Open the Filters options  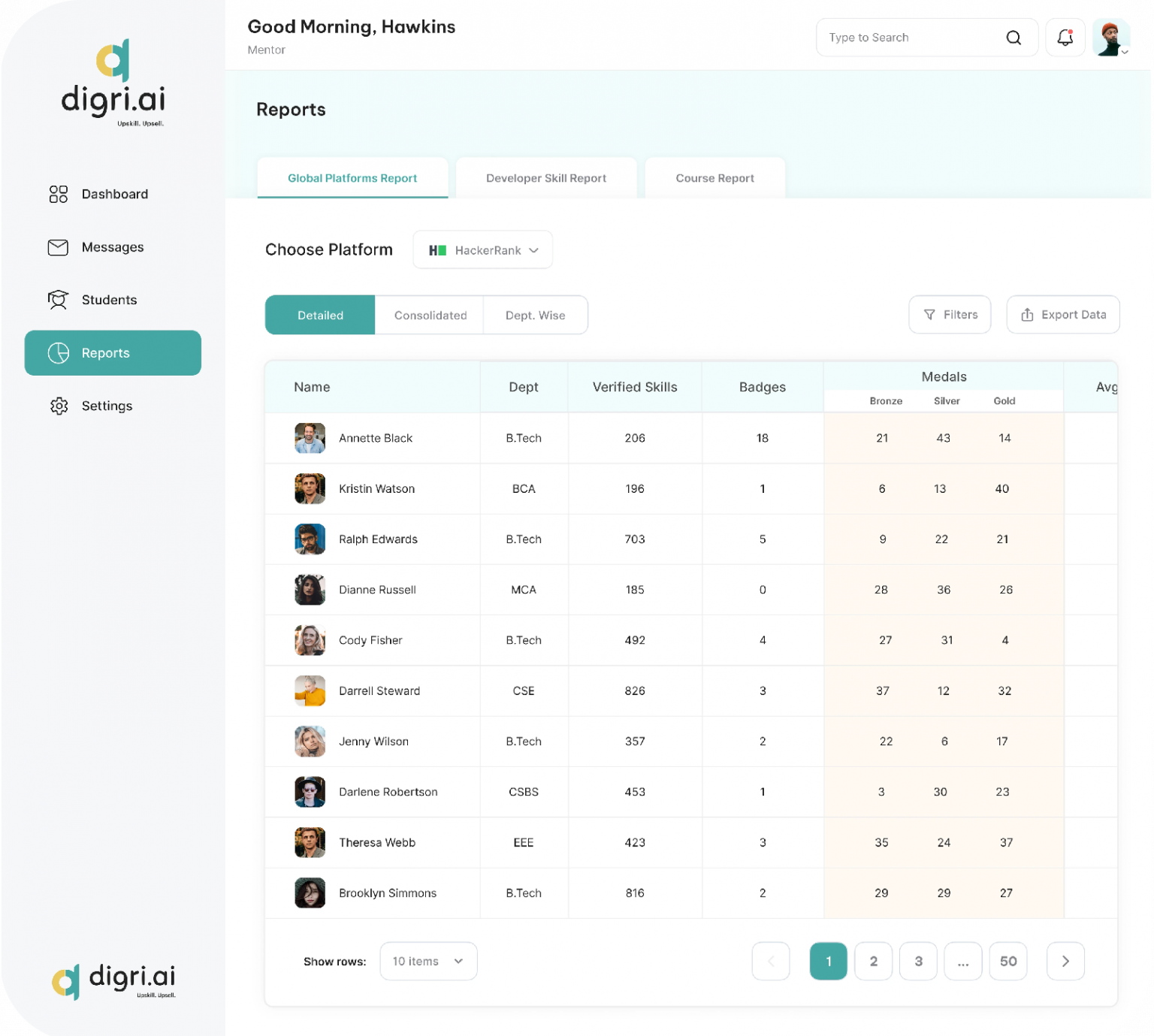[x=950, y=315]
